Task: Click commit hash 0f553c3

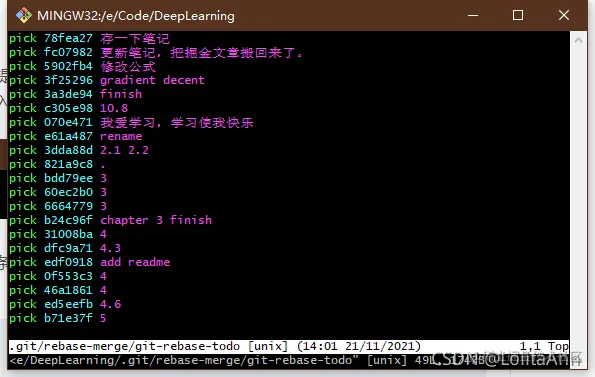Action: tap(68, 276)
